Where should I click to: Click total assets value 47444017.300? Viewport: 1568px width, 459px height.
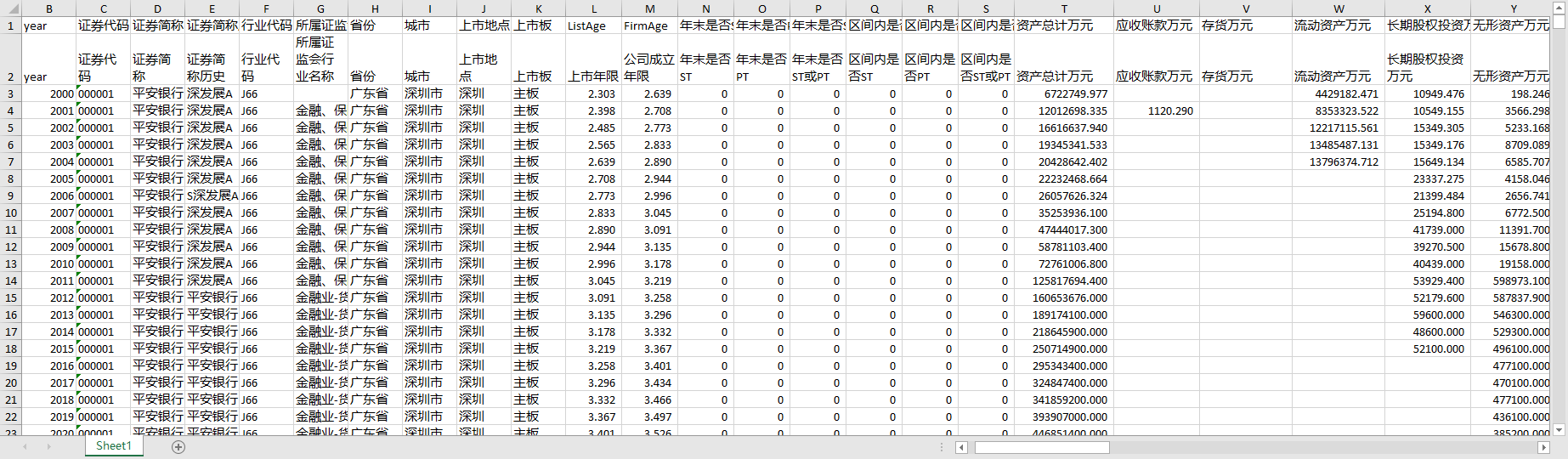coord(1064,229)
